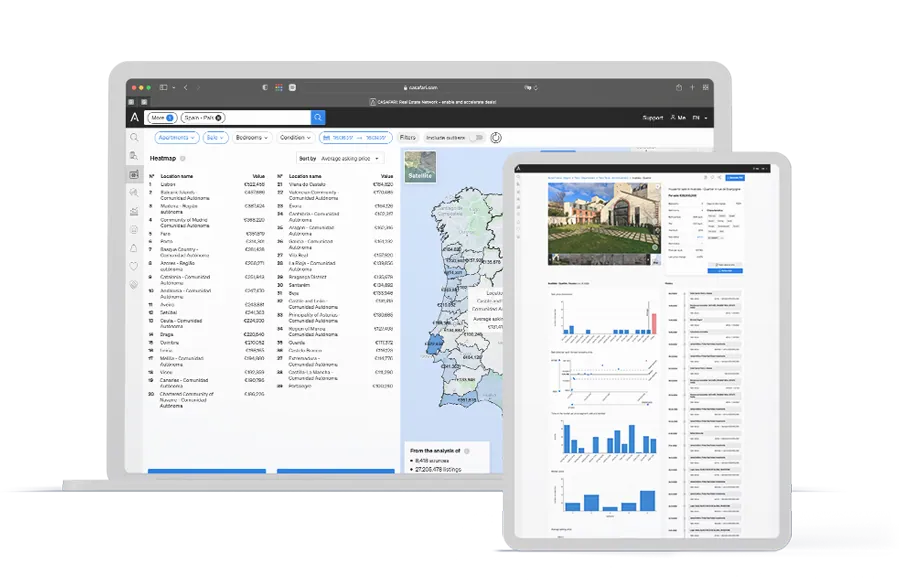Open the heart favorites icon in the left sidebar
This screenshot has width=900, height=580.
click(134, 266)
